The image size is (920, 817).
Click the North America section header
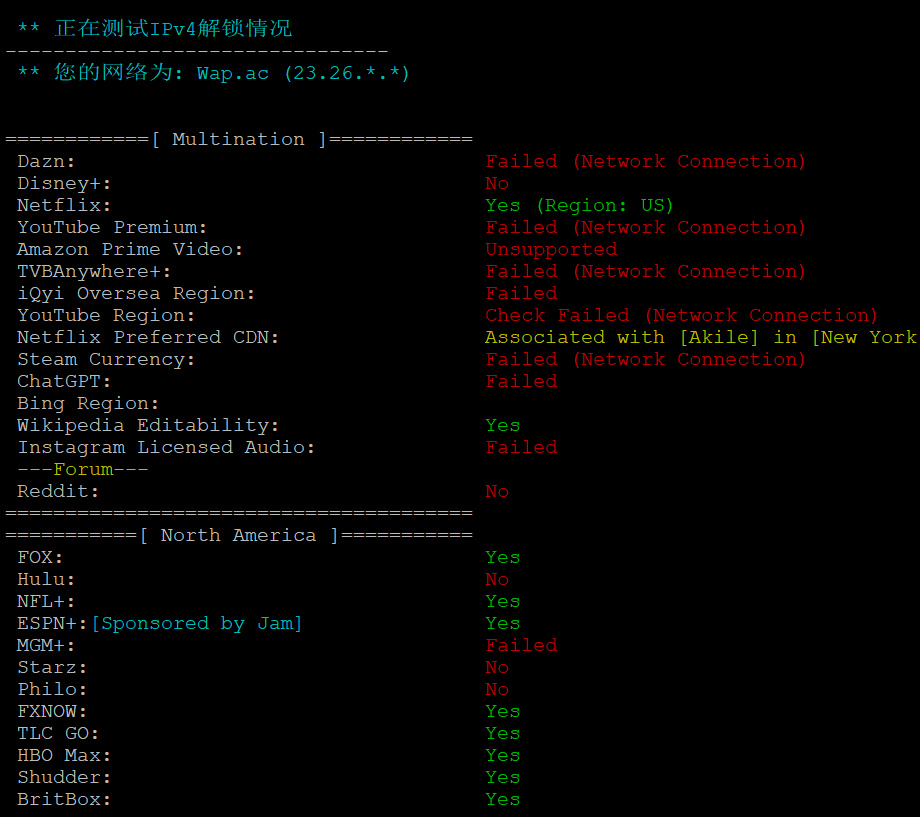point(238,535)
